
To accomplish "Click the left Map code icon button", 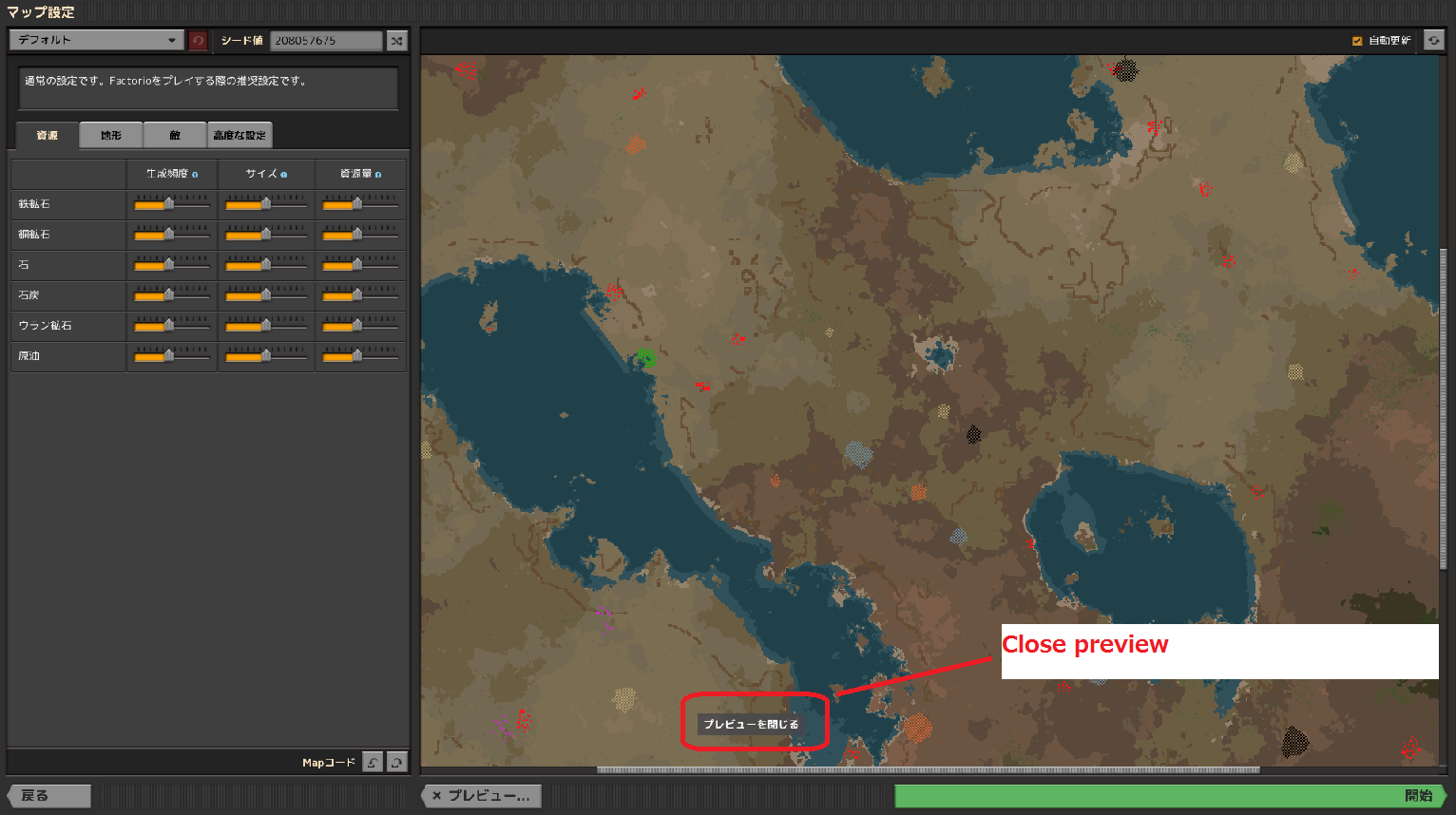I will [373, 762].
